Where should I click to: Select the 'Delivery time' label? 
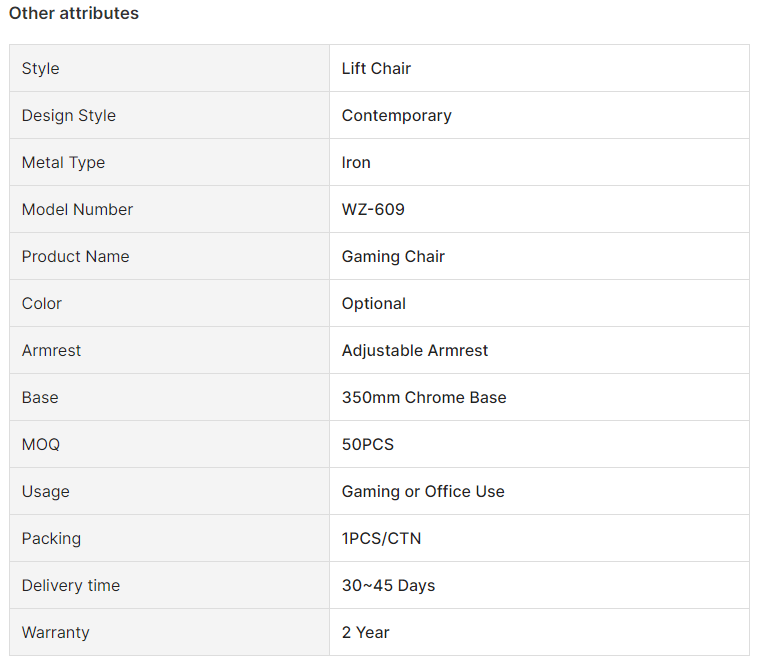pyautogui.click(x=71, y=585)
